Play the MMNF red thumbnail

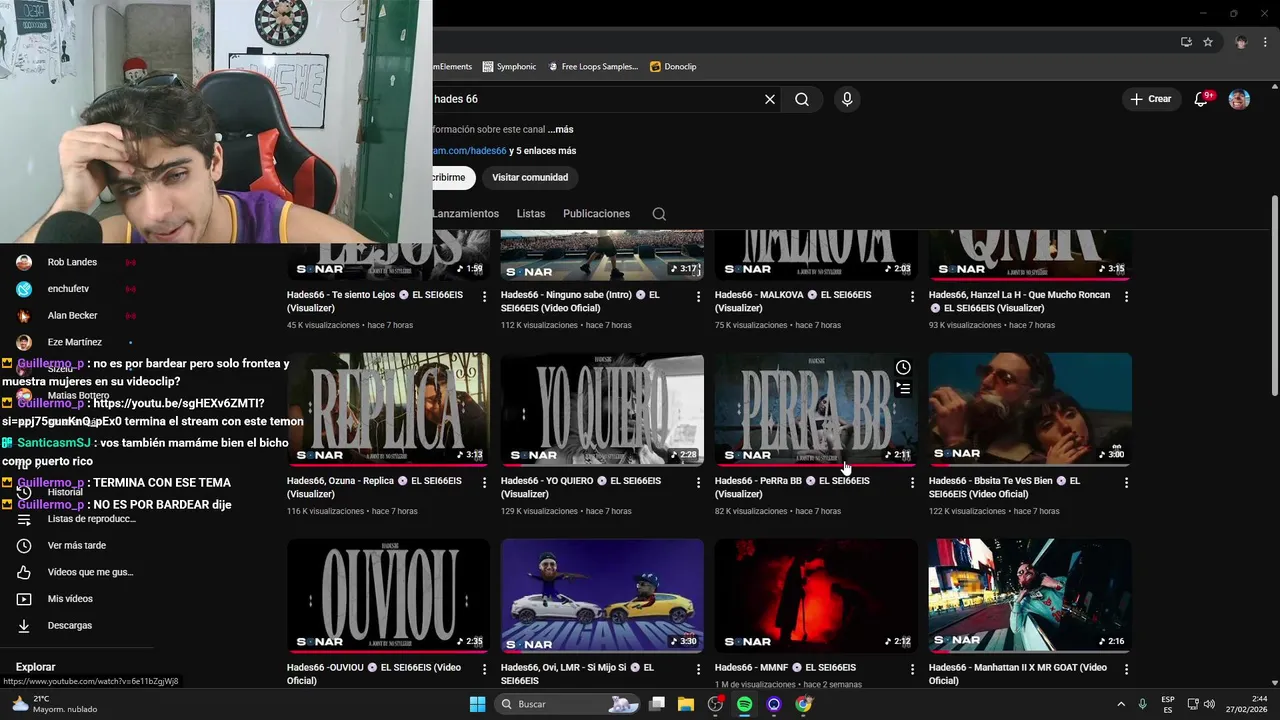(x=816, y=596)
